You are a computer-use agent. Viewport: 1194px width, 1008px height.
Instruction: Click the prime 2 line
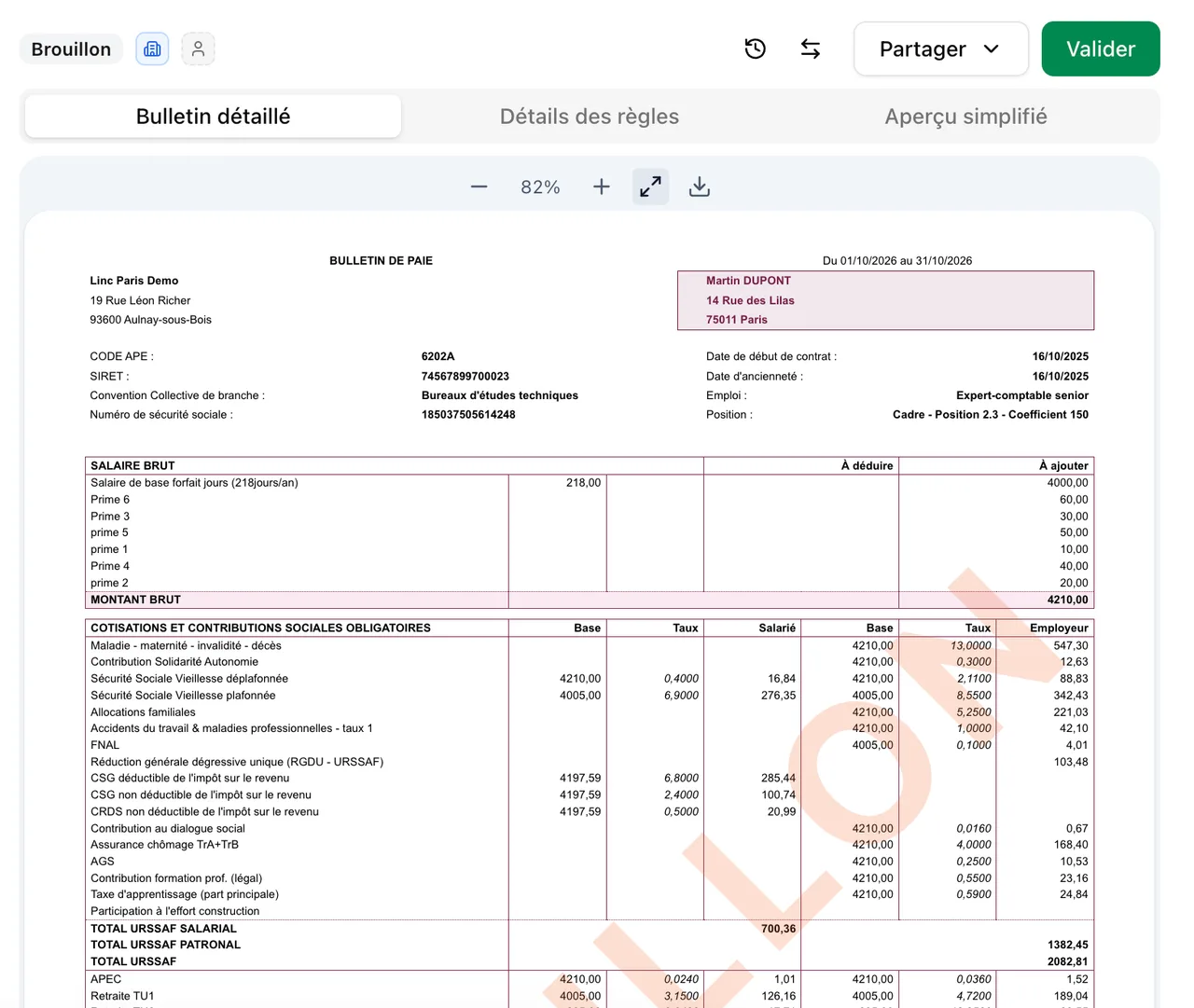tap(590, 583)
